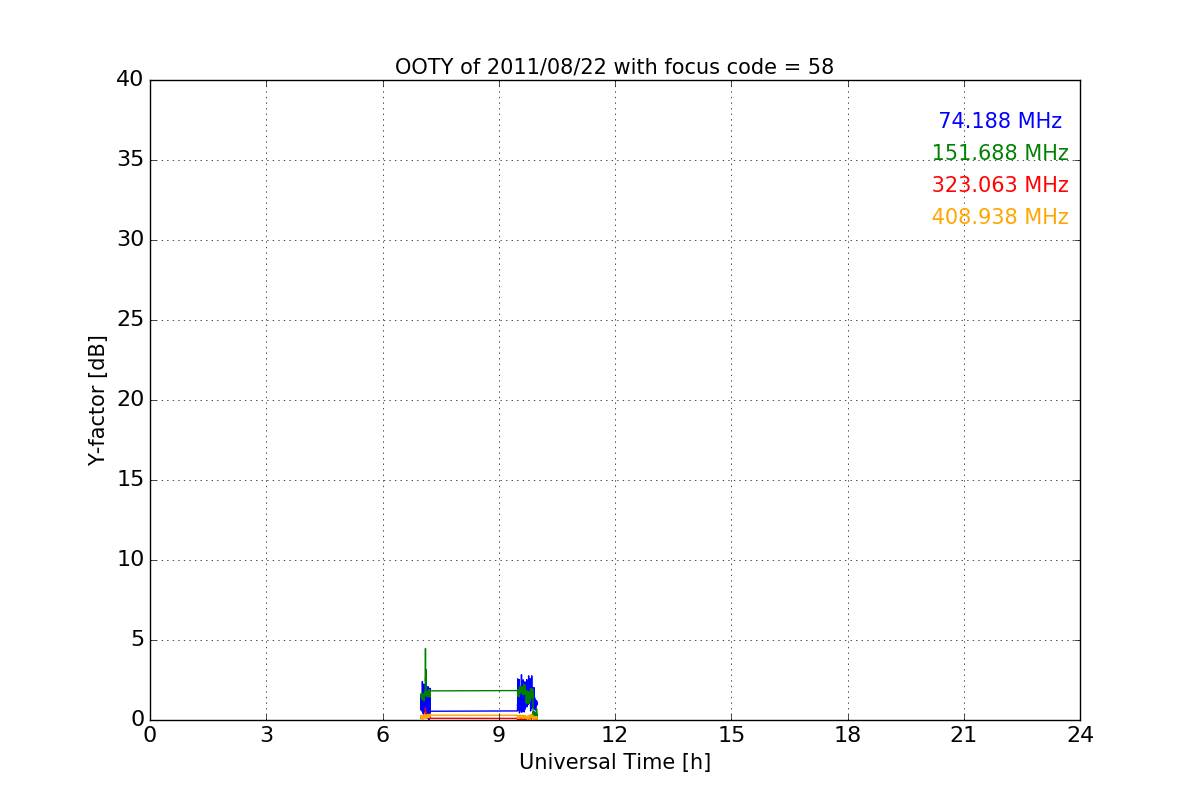The image size is (1200, 800).
Task: Click the x-axis tick label 24
Action: 1080,735
